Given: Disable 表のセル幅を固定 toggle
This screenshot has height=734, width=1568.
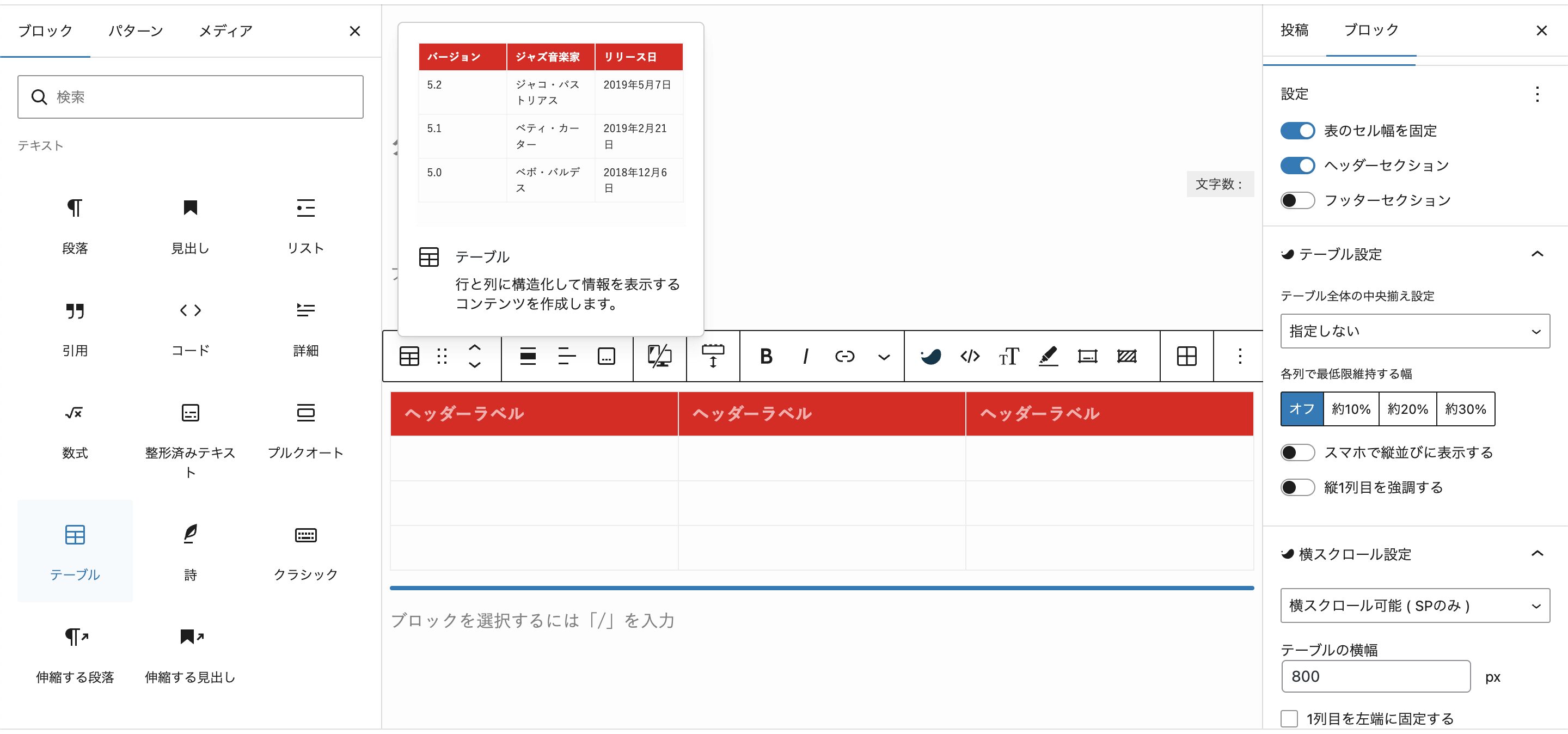Looking at the screenshot, I should [1297, 131].
